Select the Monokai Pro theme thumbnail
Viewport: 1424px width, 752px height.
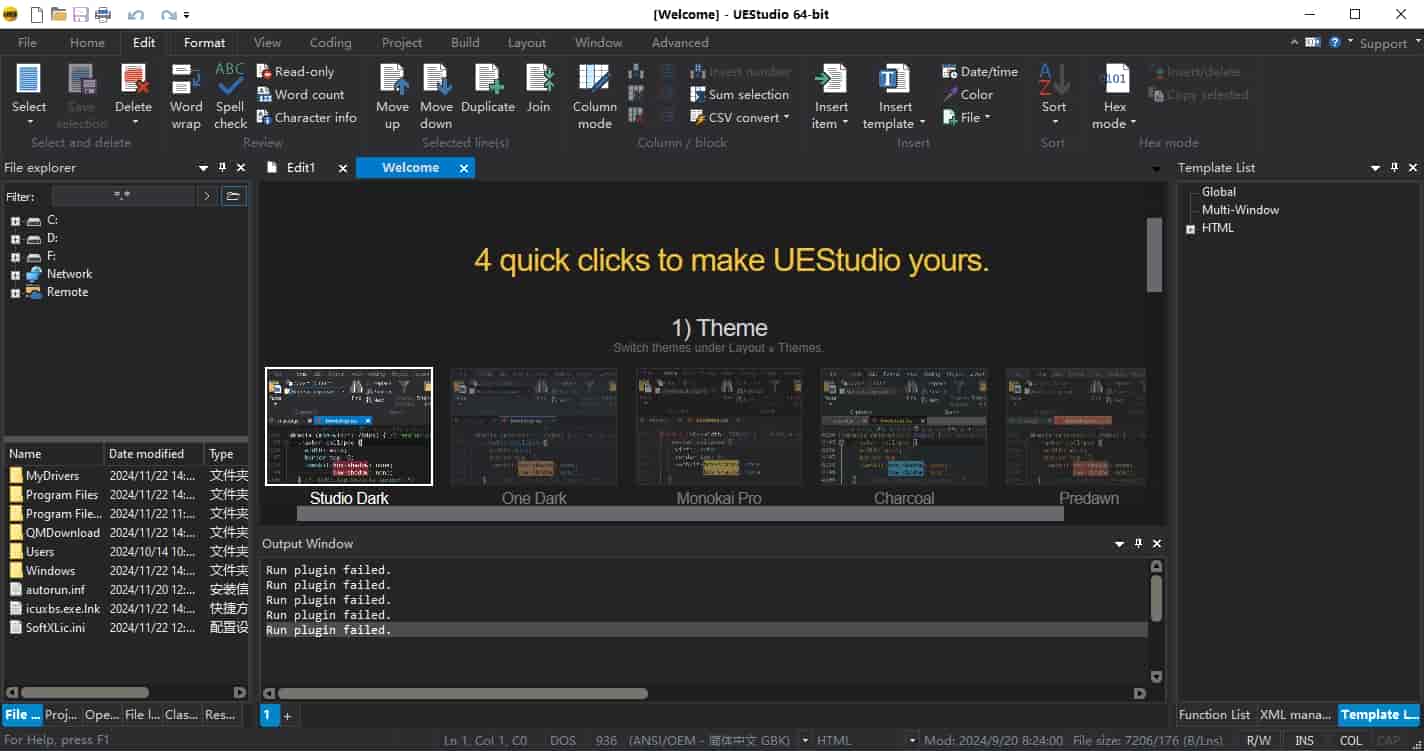point(718,426)
